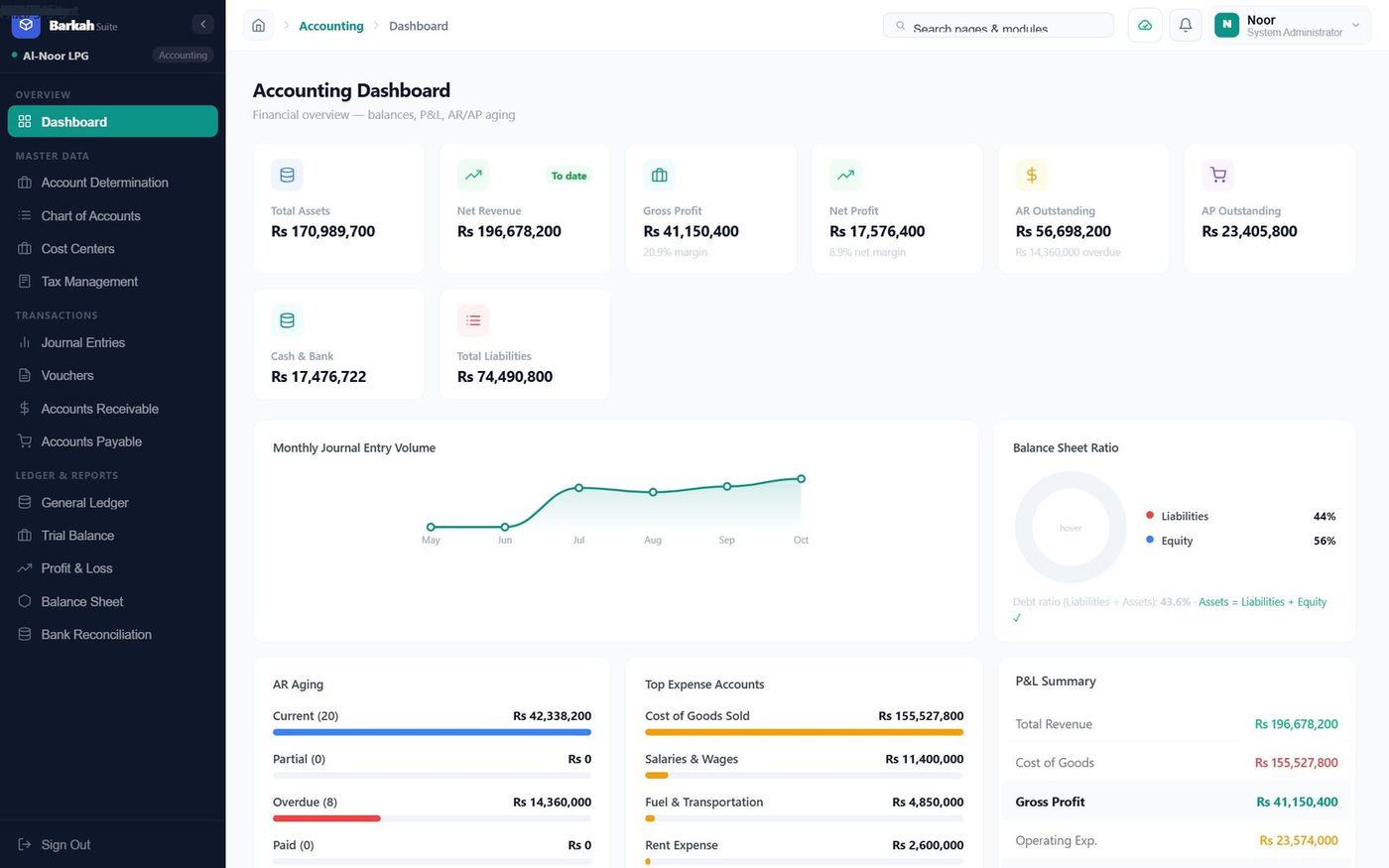Viewport: 1389px width, 868px height.
Task: Open the Profit & Loss report
Action: [112, 568]
